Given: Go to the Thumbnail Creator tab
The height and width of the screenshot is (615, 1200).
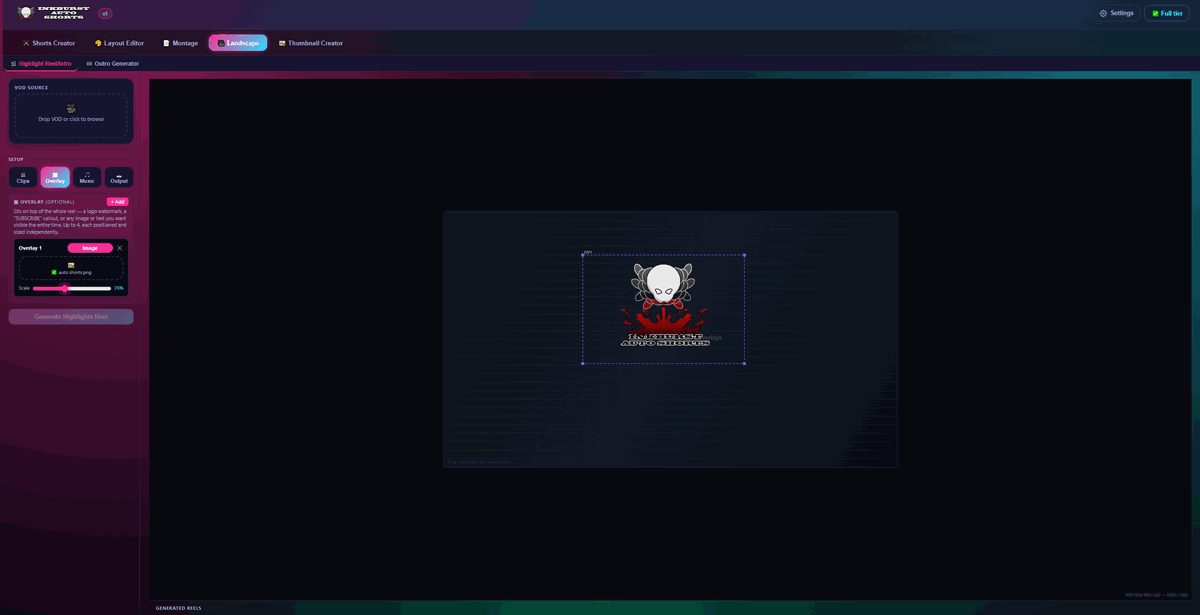Looking at the screenshot, I should coord(311,43).
